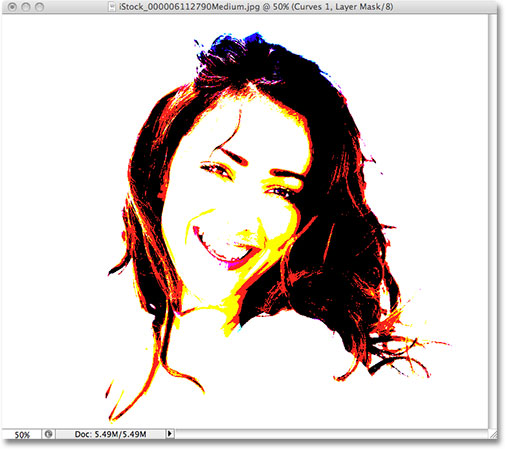
Task: Click the Doc: 5.49M/5.49M info area
Action: tap(110, 434)
